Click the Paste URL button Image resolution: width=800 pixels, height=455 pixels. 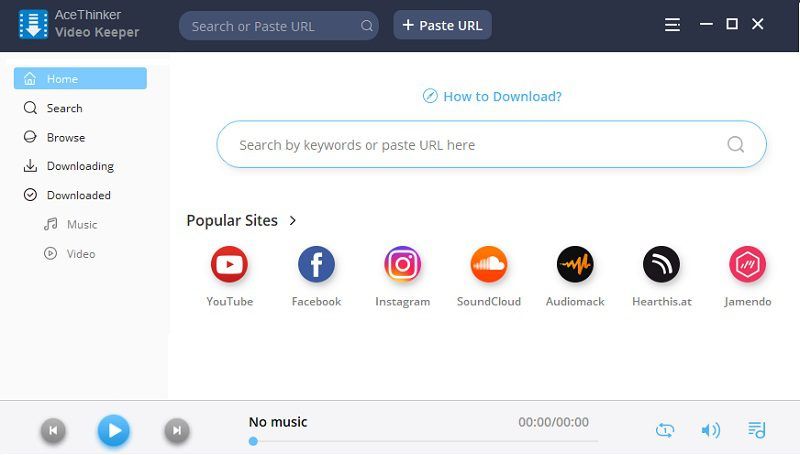tap(442, 25)
